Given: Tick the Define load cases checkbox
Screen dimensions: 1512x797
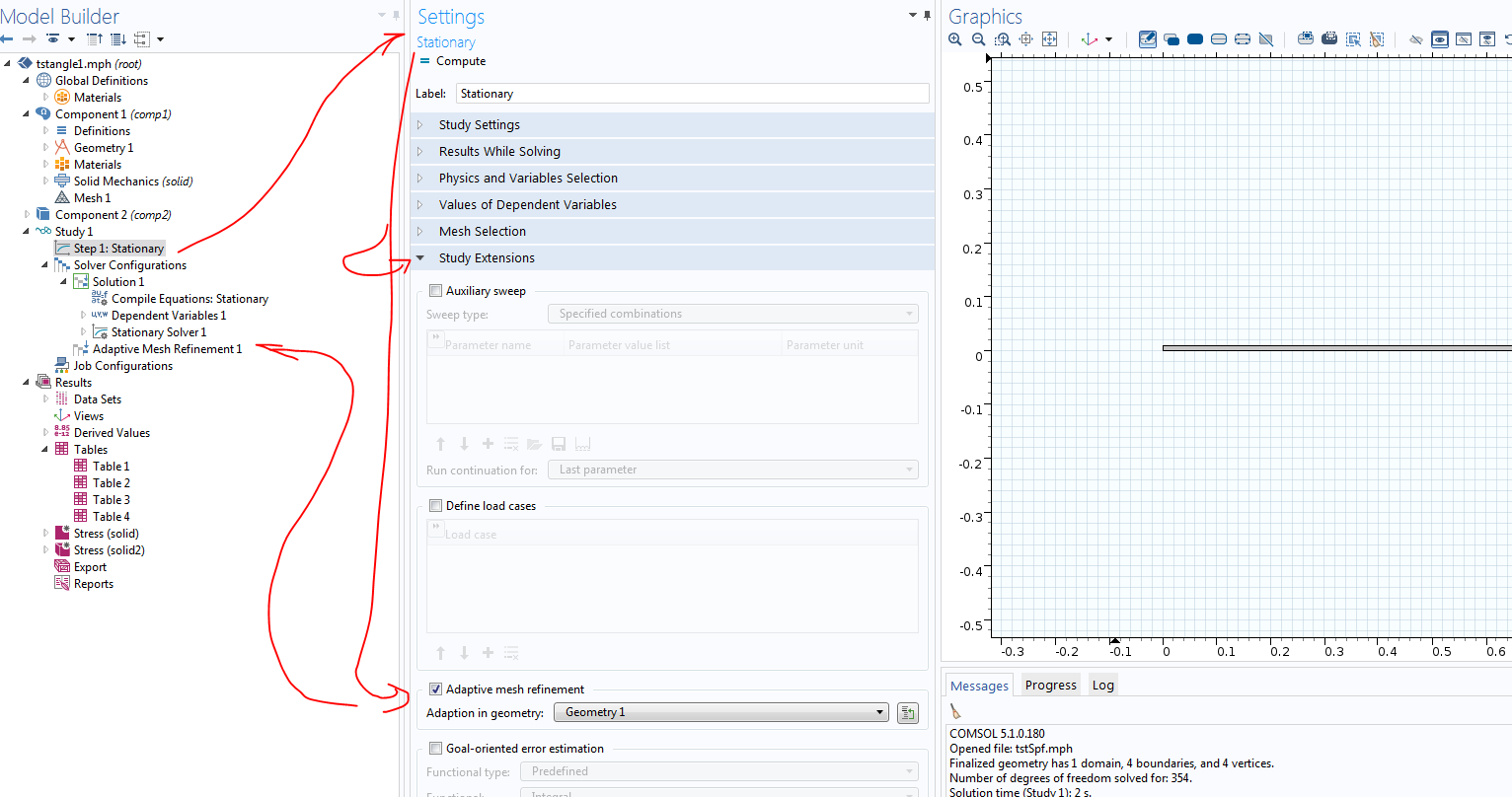Looking at the screenshot, I should coord(436,506).
